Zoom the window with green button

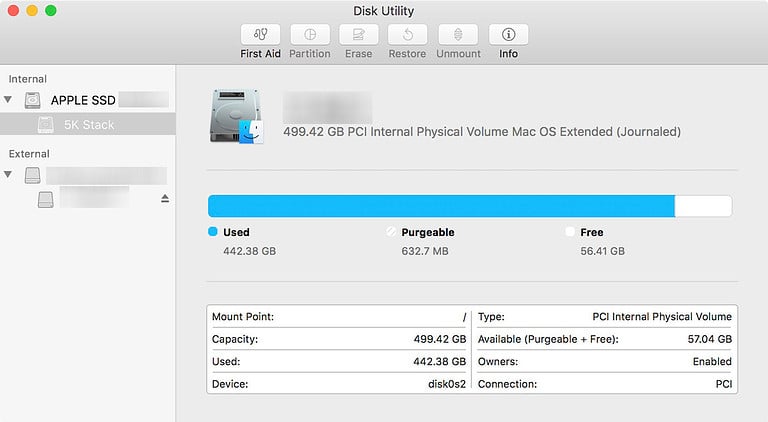(50, 10)
